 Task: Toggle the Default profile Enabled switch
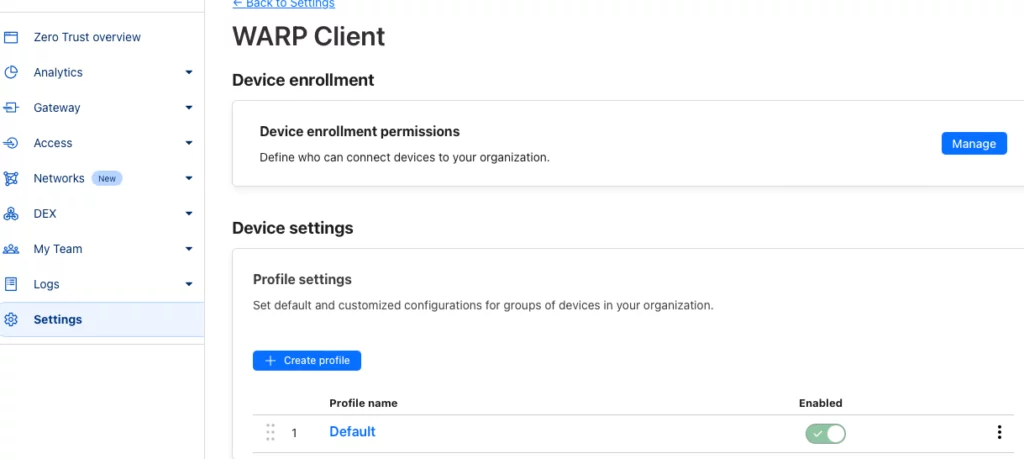tap(825, 434)
